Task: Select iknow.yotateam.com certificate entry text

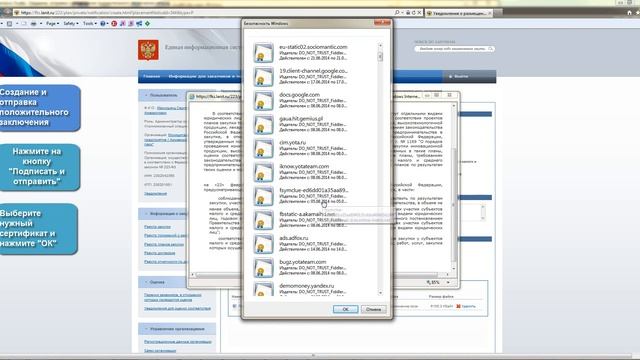Action: pyautogui.click(x=313, y=172)
